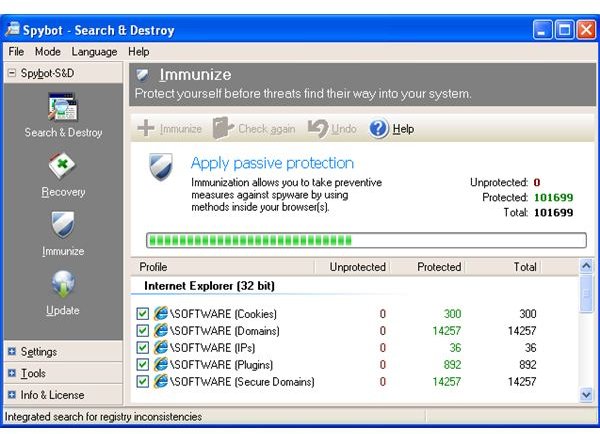
Task: Sort by the Protected column header
Action: pyautogui.click(x=427, y=267)
